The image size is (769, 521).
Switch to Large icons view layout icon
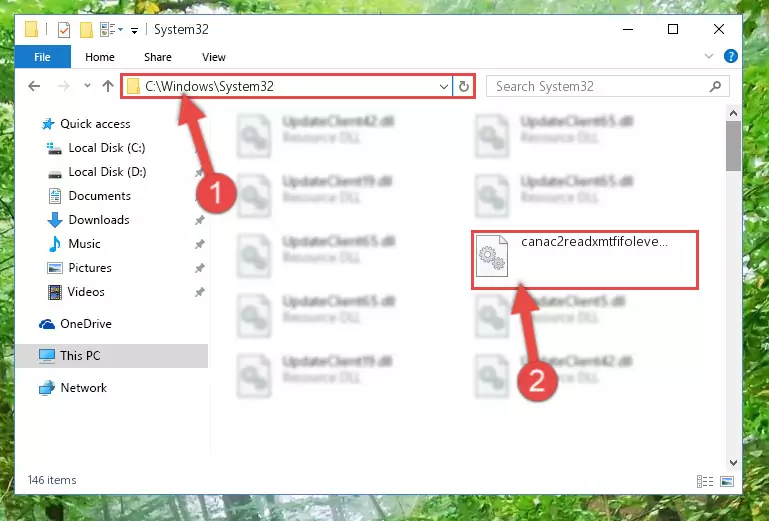click(727, 481)
